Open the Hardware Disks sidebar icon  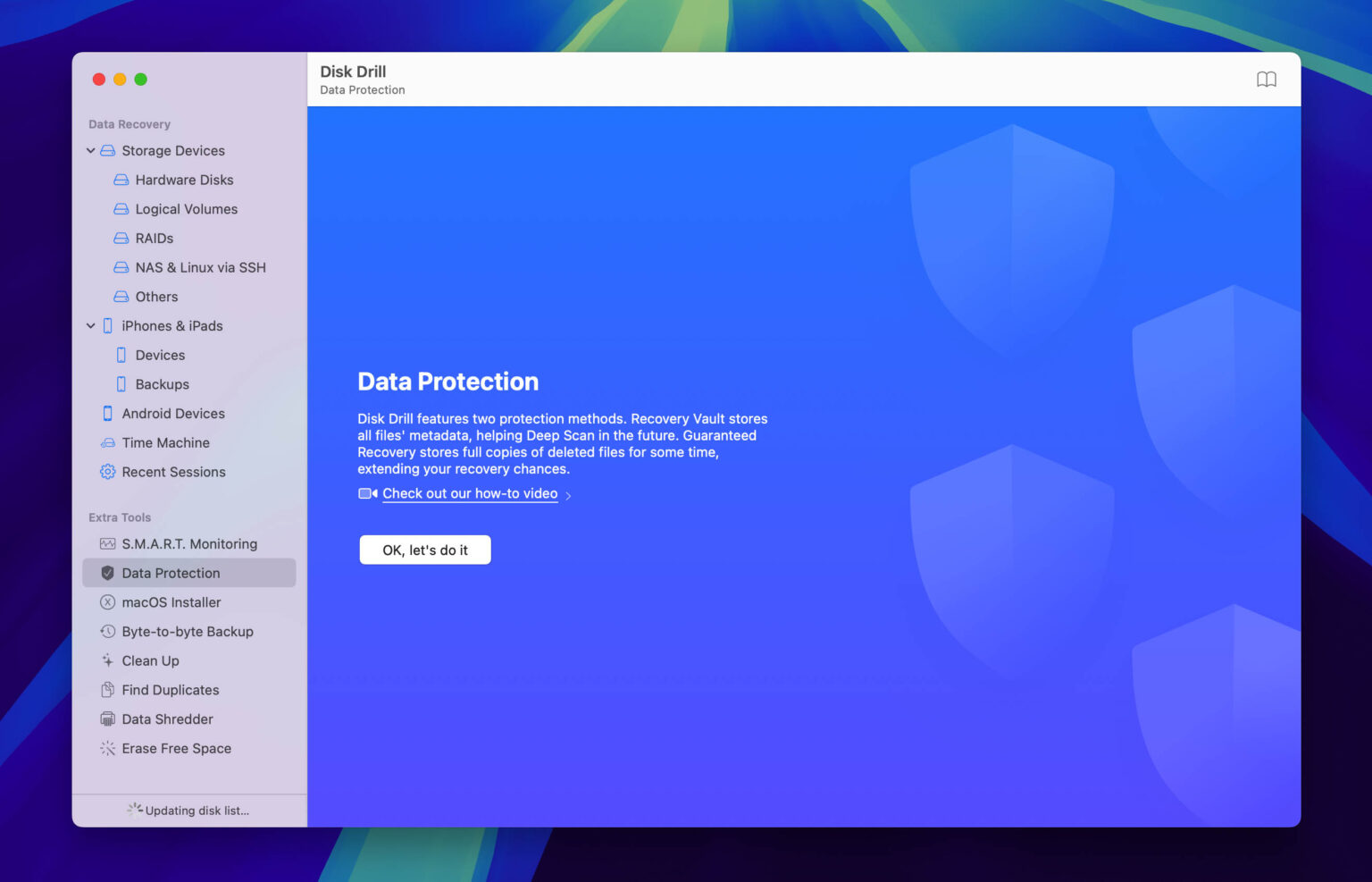point(121,180)
